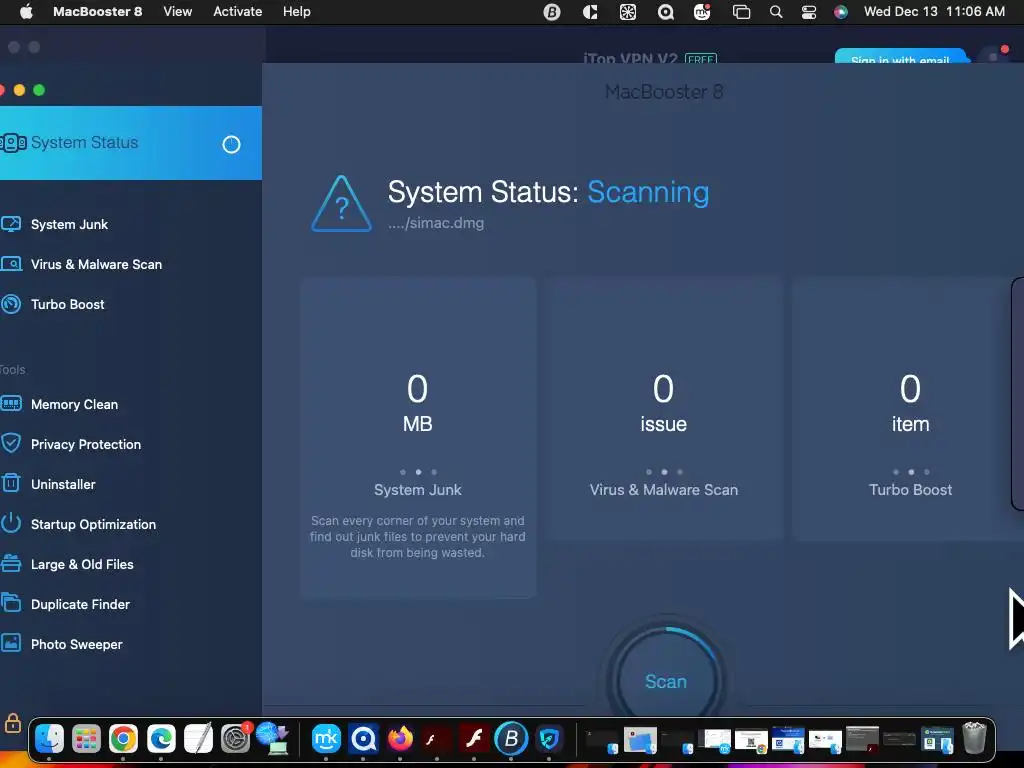Click "Sign in with email" in the iTop VPN window
Image resolution: width=1024 pixels, height=768 pixels.
tap(900, 57)
